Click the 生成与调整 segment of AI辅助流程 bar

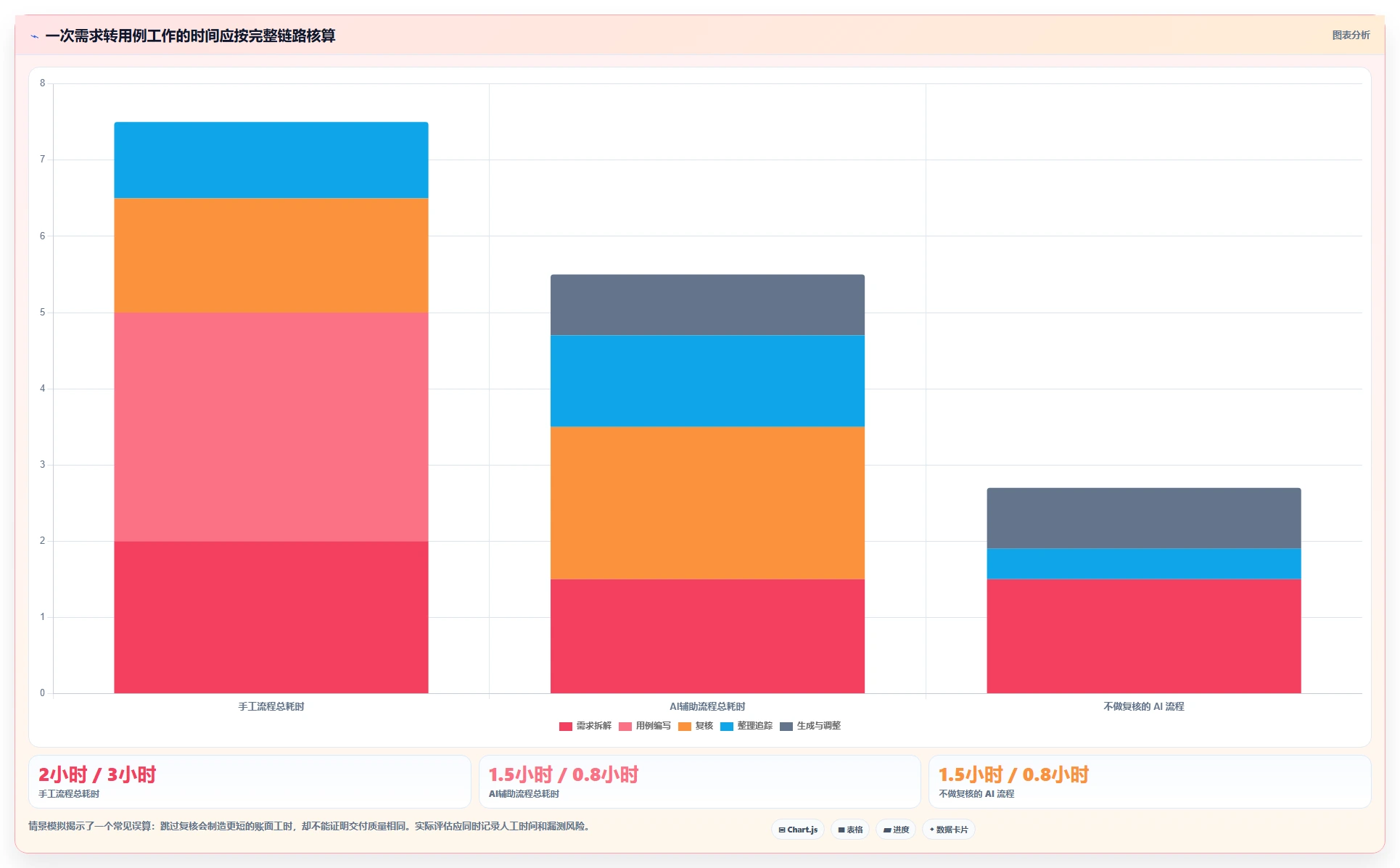[707, 305]
